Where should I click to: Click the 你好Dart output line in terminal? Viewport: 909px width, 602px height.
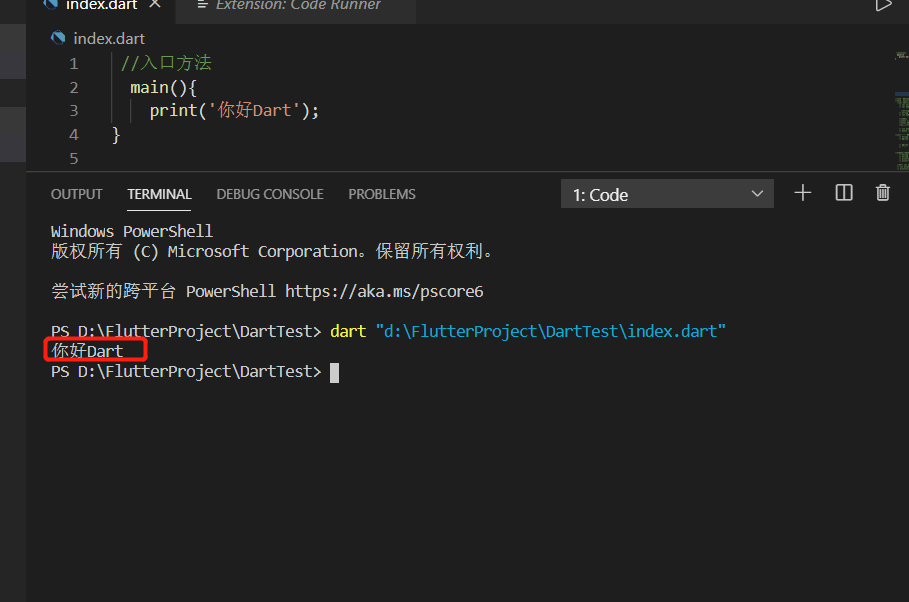coord(87,351)
